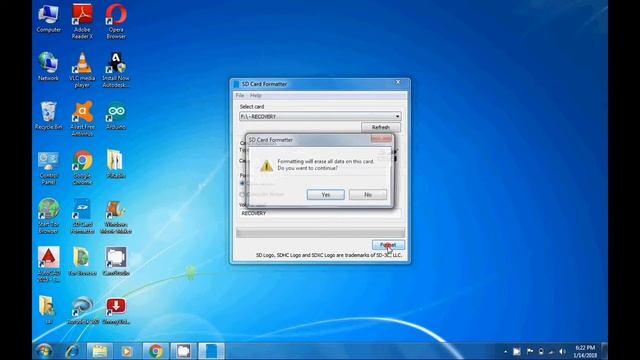Launch the VLC media player shortcut

82,70
